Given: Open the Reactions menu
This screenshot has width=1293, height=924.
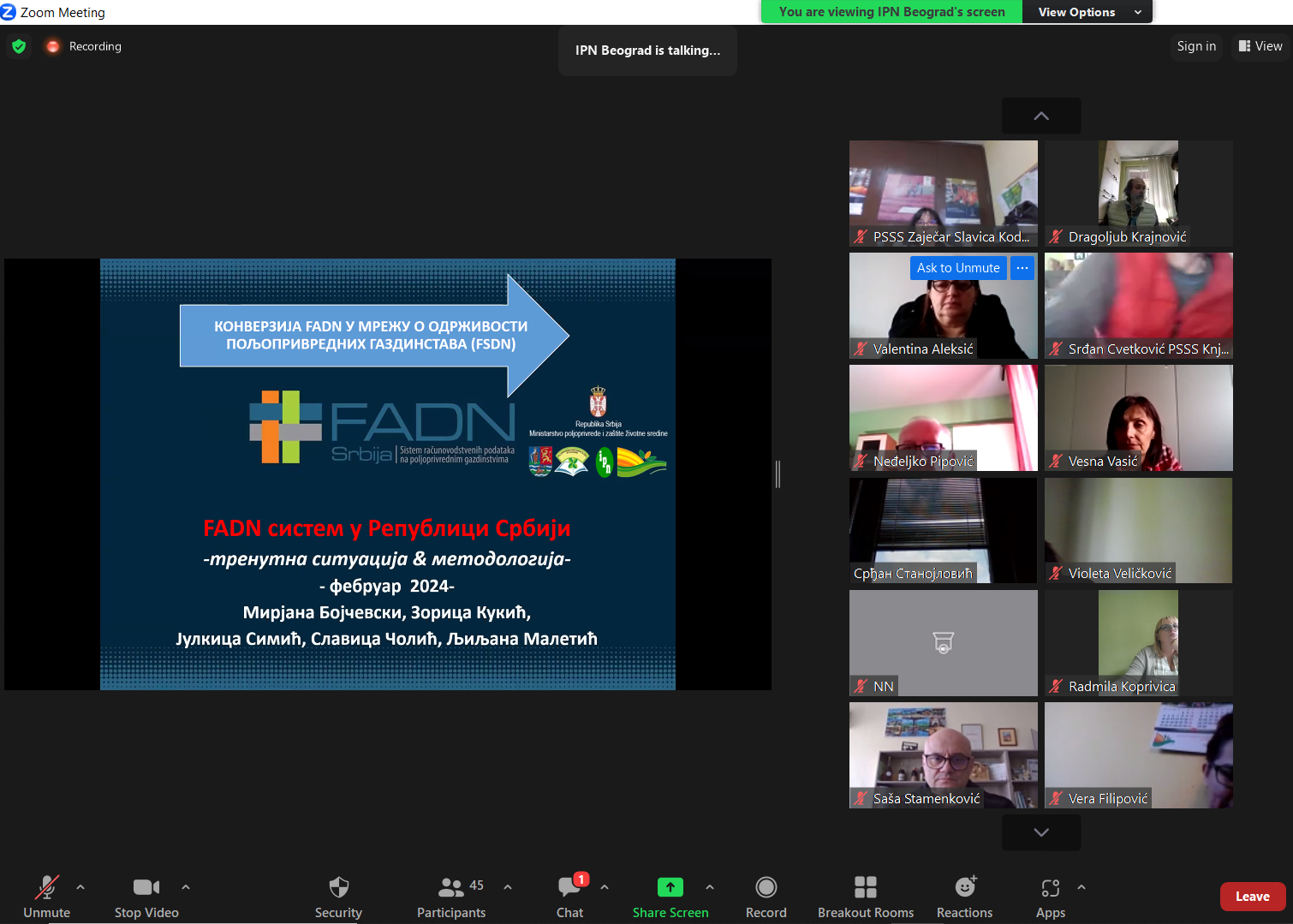Looking at the screenshot, I should pyautogui.click(x=965, y=897).
